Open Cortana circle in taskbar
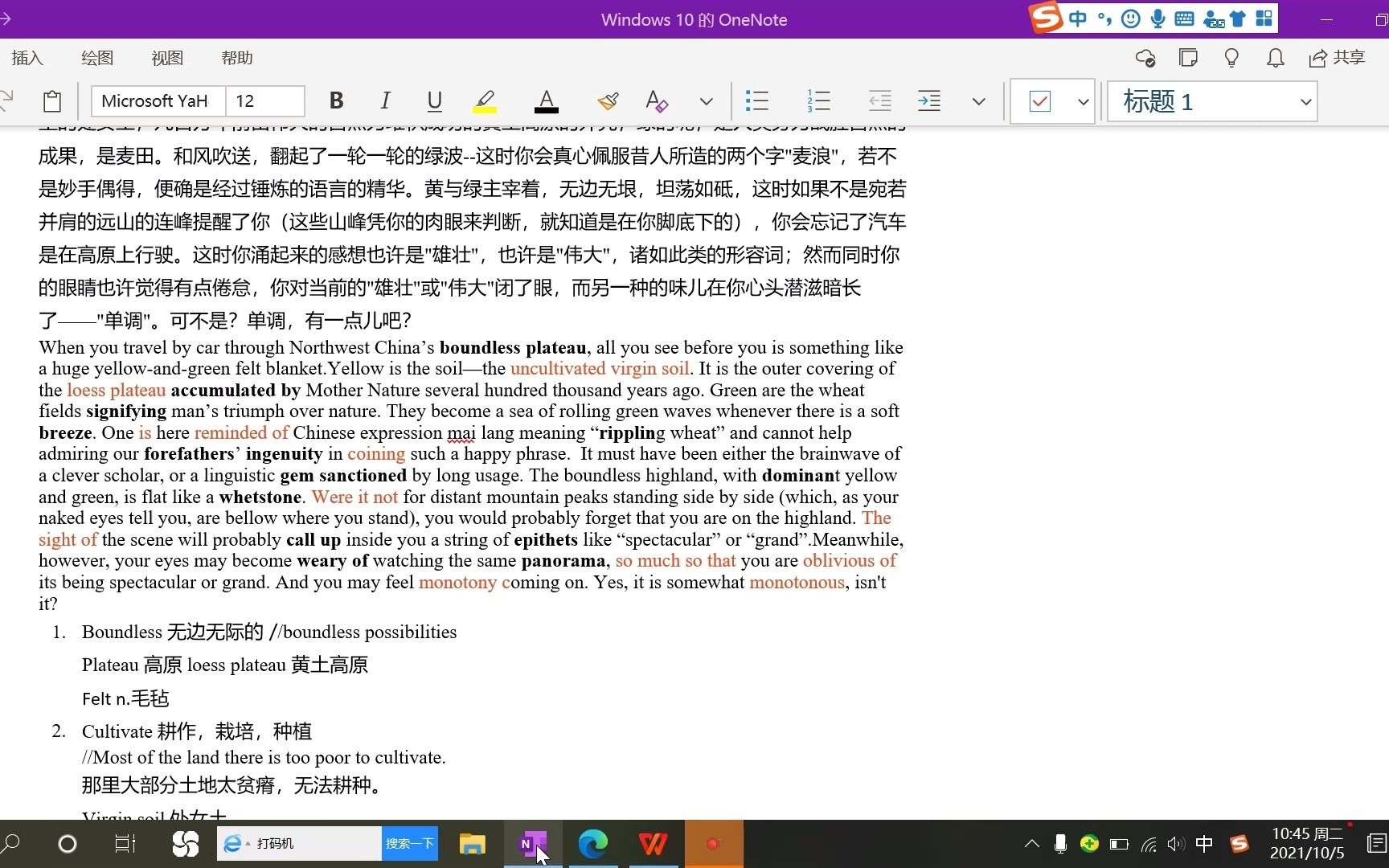The image size is (1389, 868). pyautogui.click(x=68, y=844)
